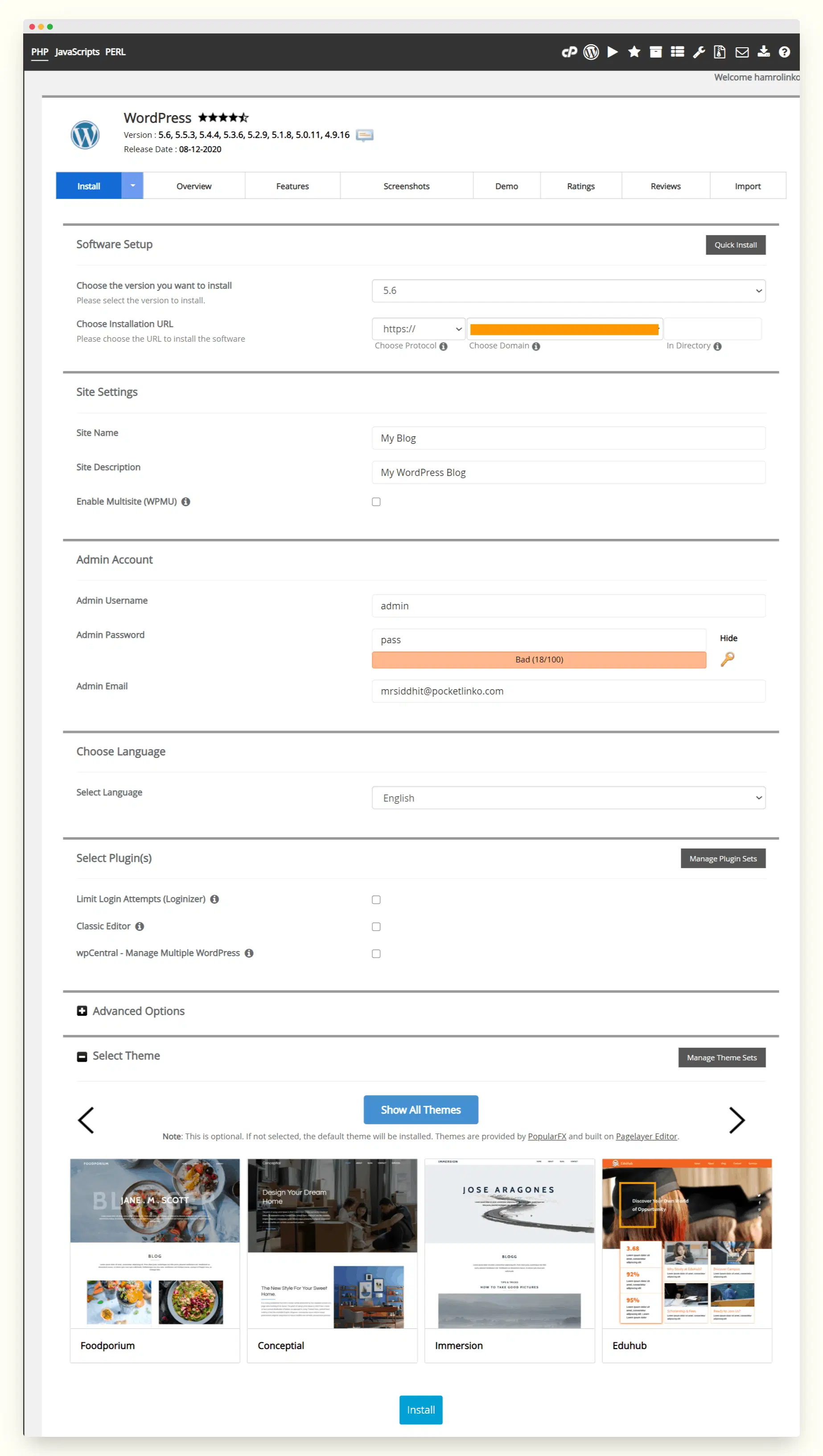Check the wpCentral plugin box
Viewport: 823px width, 1456px height.
(x=376, y=954)
